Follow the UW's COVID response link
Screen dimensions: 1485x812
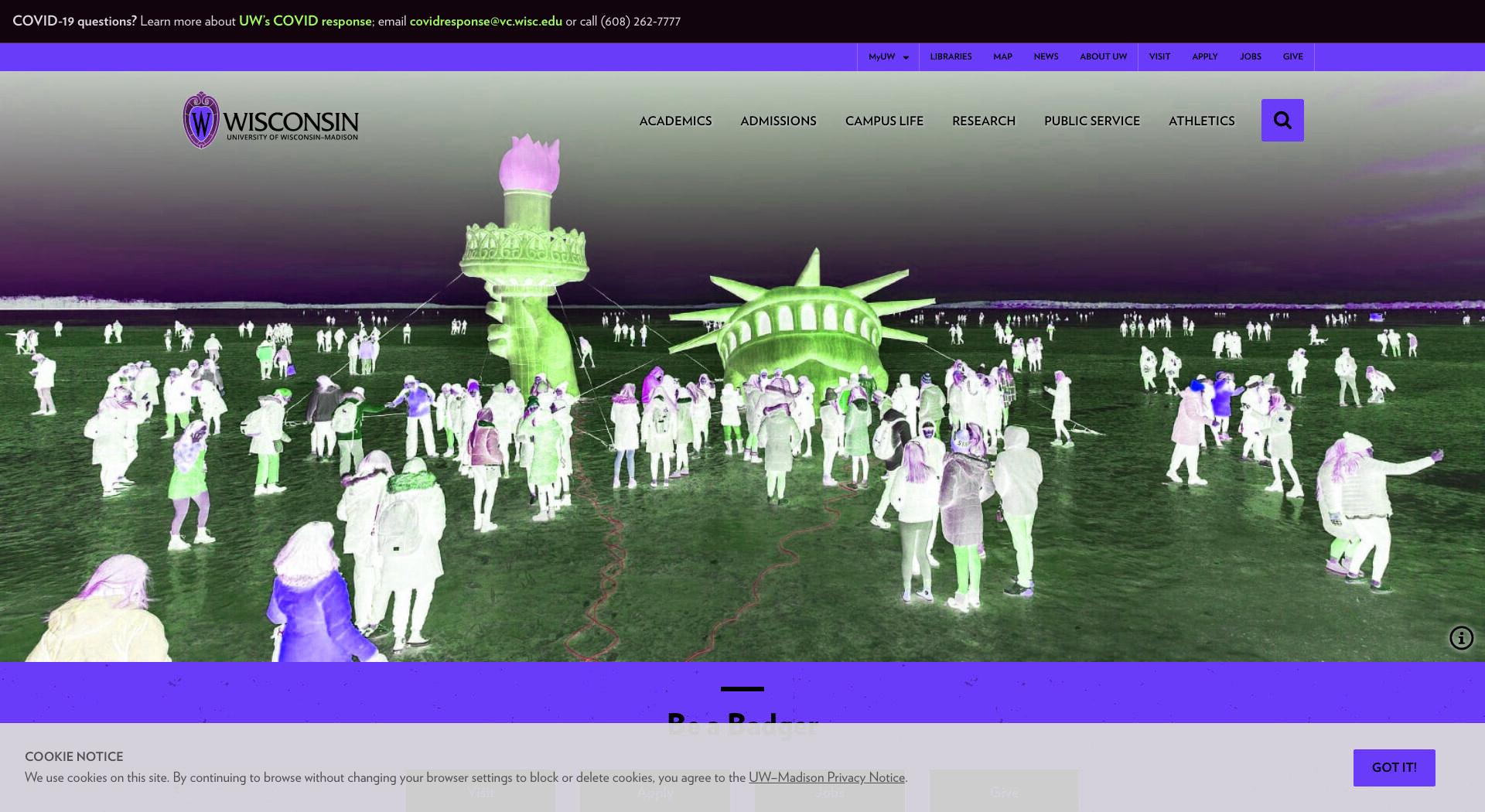tap(305, 21)
